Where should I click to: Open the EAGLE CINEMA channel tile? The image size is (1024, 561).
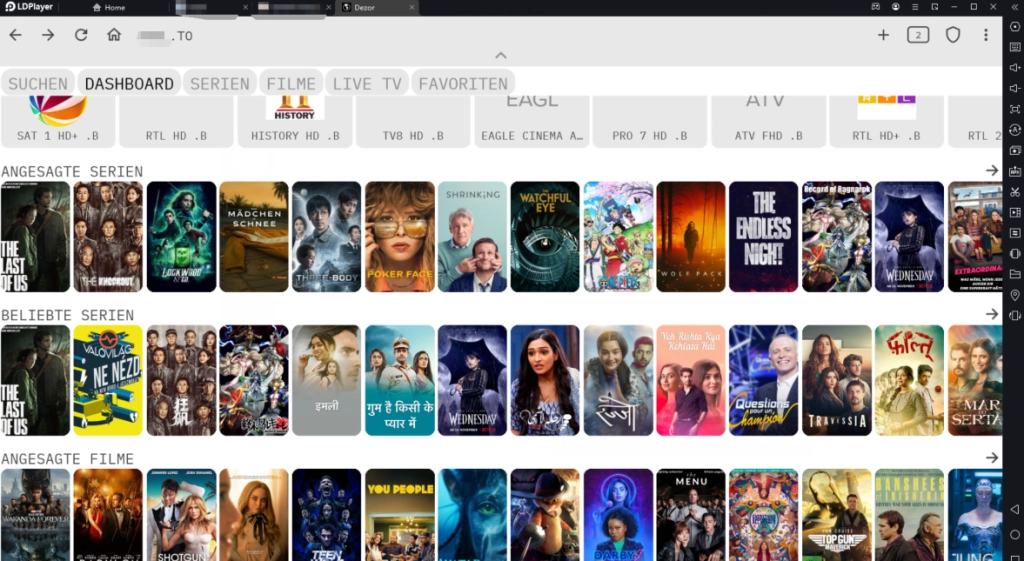click(532, 121)
